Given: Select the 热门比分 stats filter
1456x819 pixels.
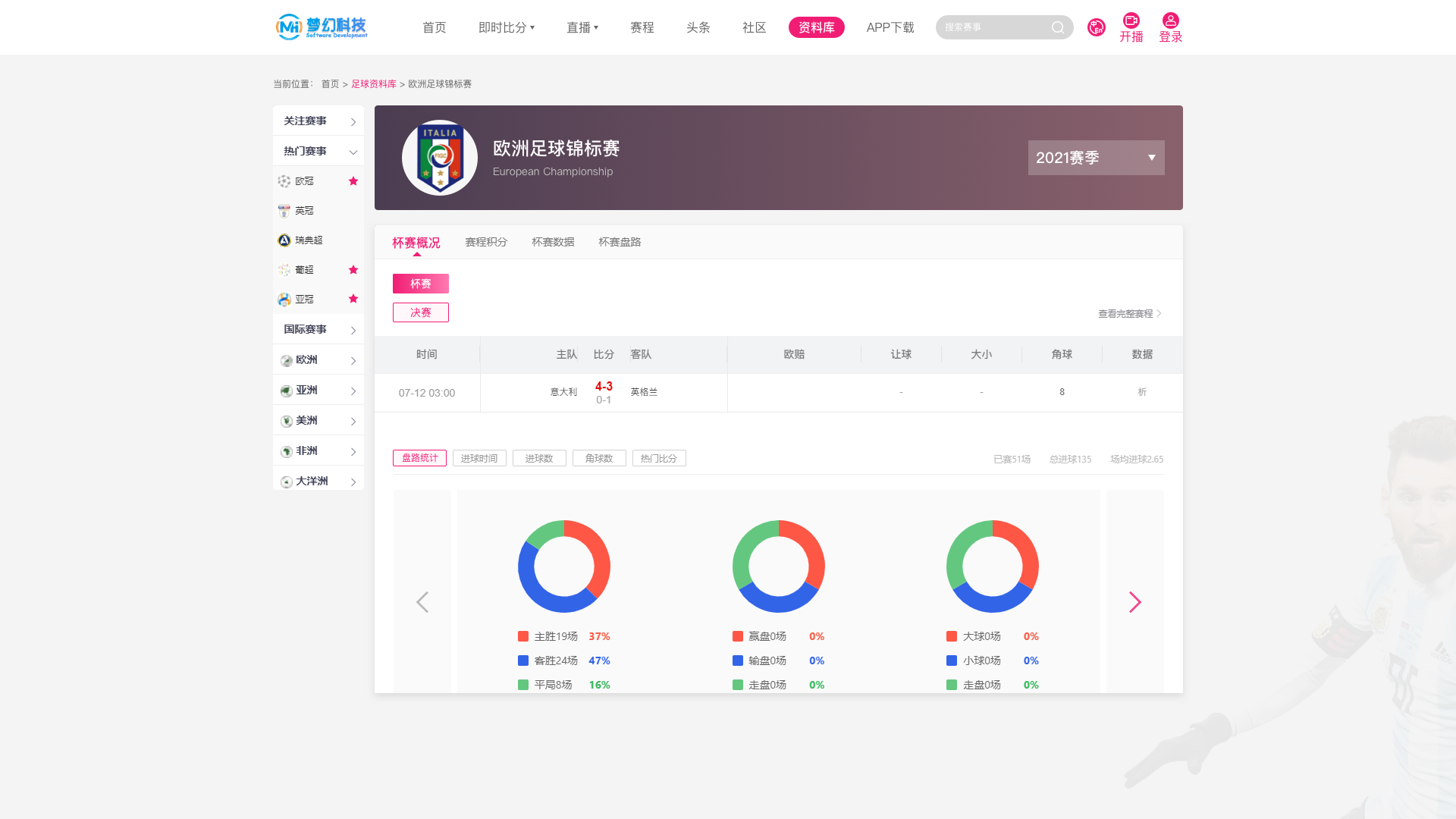Looking at the screenshot, I should click(659, 458).
